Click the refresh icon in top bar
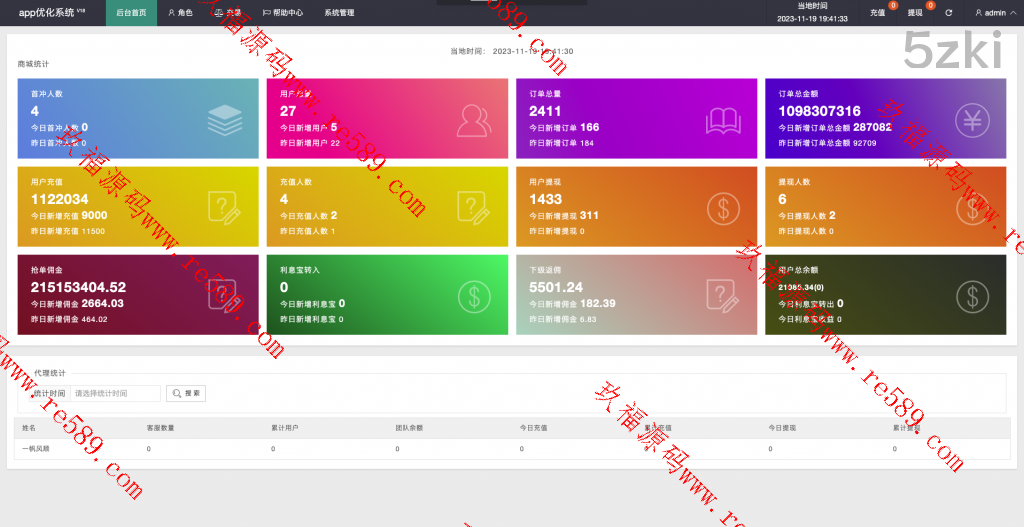This screenshot has height=527, width=1024. point(948,13)
